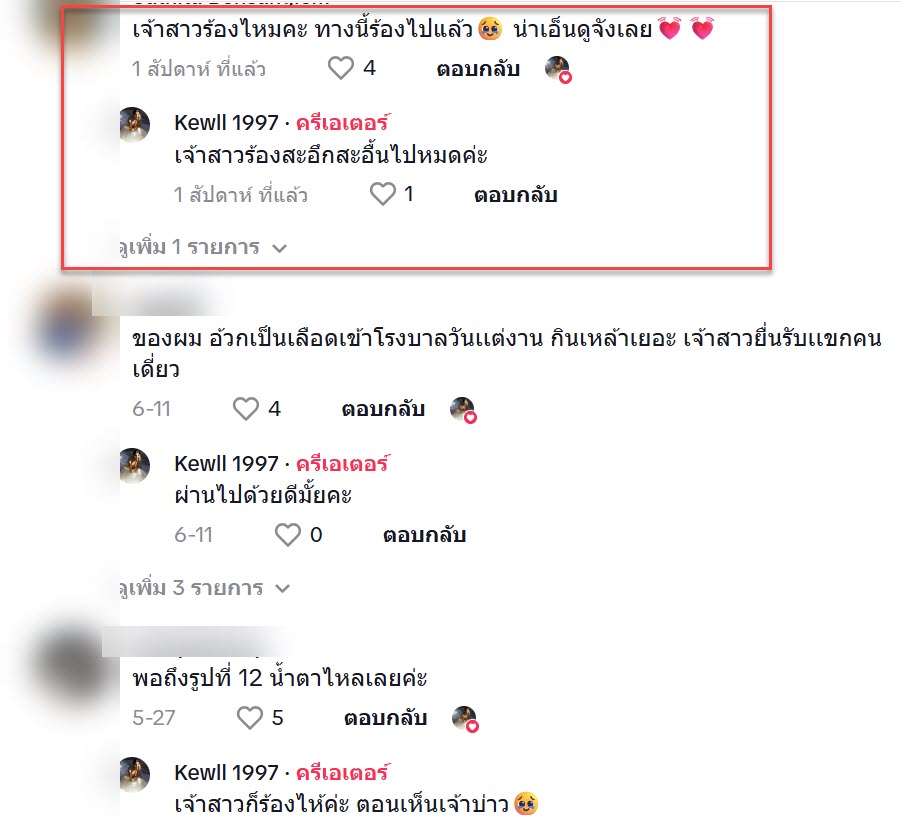Open Kewll 1997 avatar in the bottom reply
The height and width of the screenshot is (816, 901).
click(134, 774)
